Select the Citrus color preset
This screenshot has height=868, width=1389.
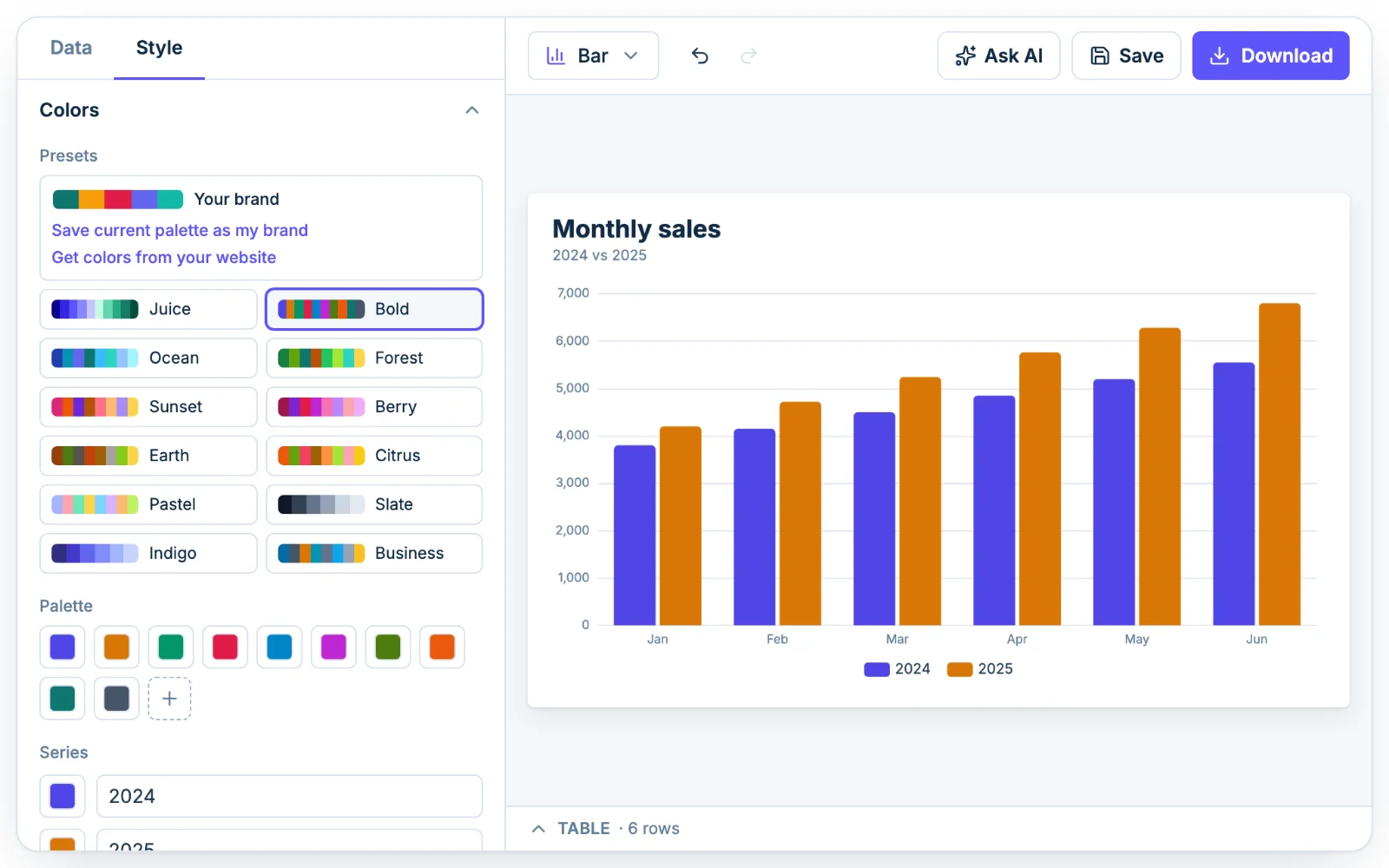coord(374,455)
